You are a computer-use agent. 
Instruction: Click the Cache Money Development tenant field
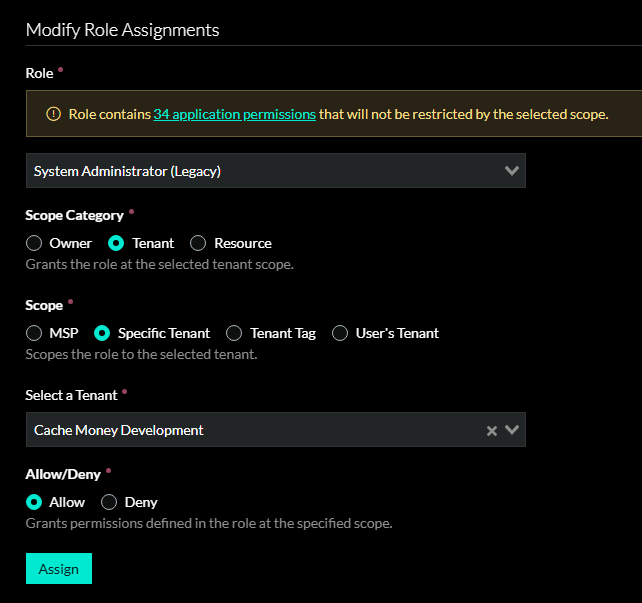pyautogui.click(x=250, y=430)
